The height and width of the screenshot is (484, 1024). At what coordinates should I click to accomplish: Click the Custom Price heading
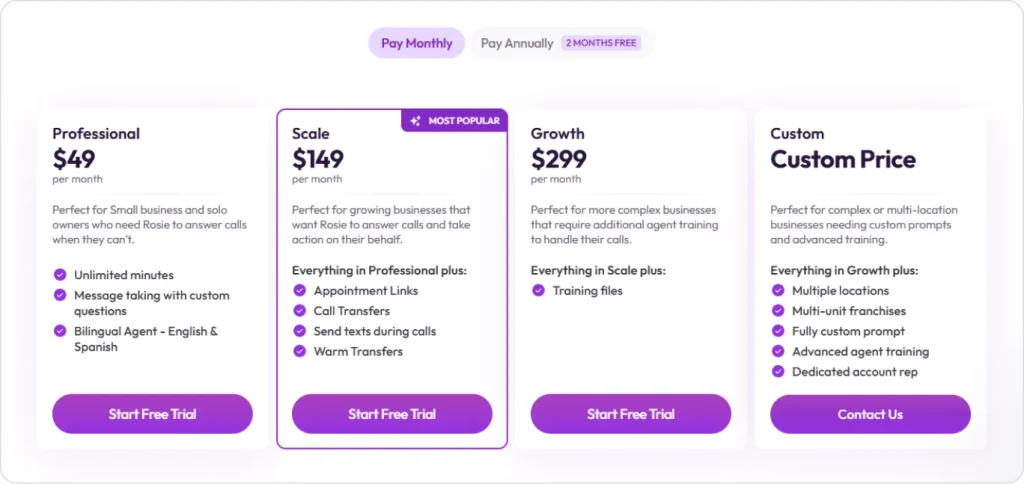point(843,159)
